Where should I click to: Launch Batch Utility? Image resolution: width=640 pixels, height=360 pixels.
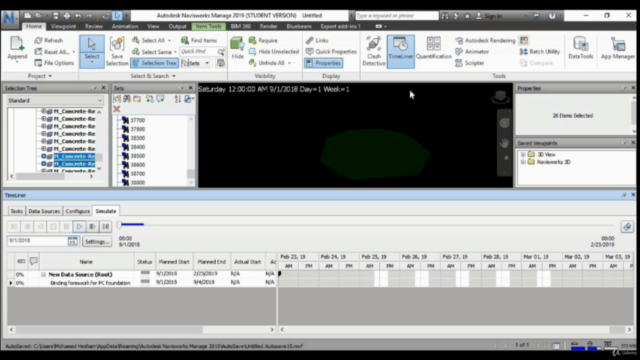point(540,51)
